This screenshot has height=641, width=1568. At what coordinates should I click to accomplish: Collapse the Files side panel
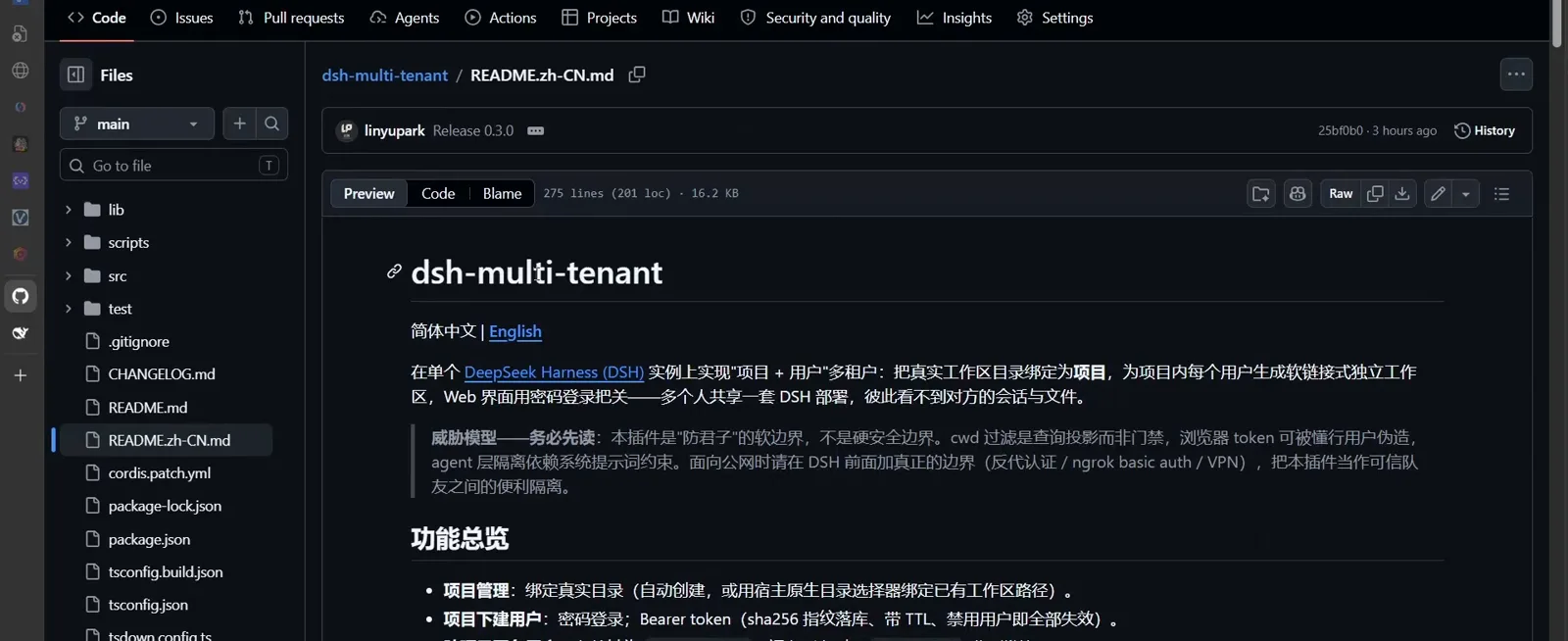click(76, 74)
